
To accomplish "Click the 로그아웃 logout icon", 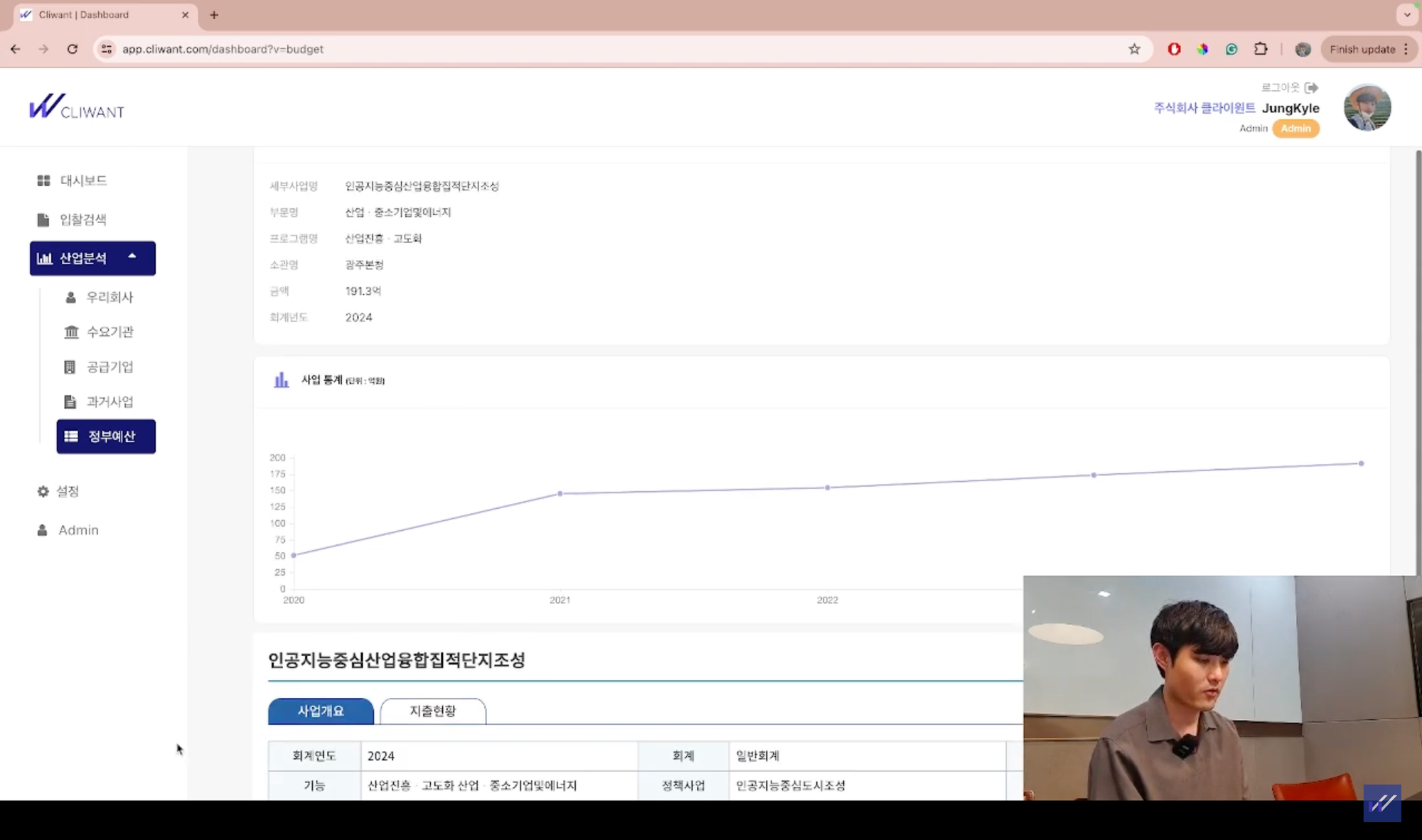I will tap(1311, 87).
